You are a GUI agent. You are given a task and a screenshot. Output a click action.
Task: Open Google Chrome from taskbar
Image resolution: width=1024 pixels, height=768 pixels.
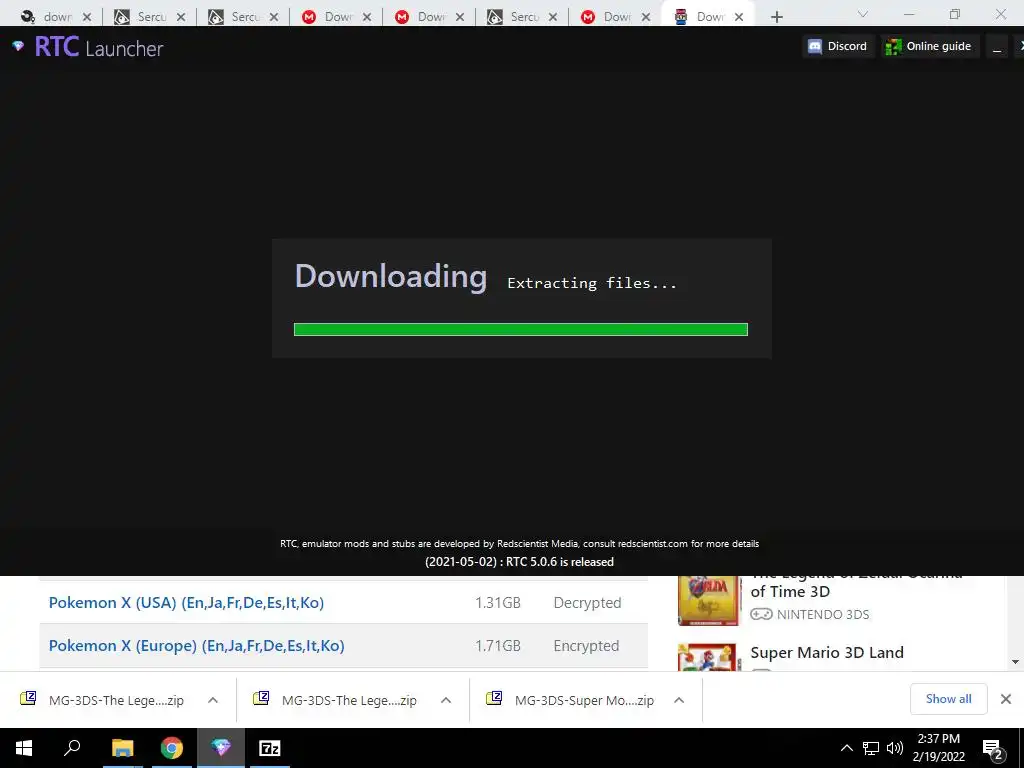[x=172, y=748]
